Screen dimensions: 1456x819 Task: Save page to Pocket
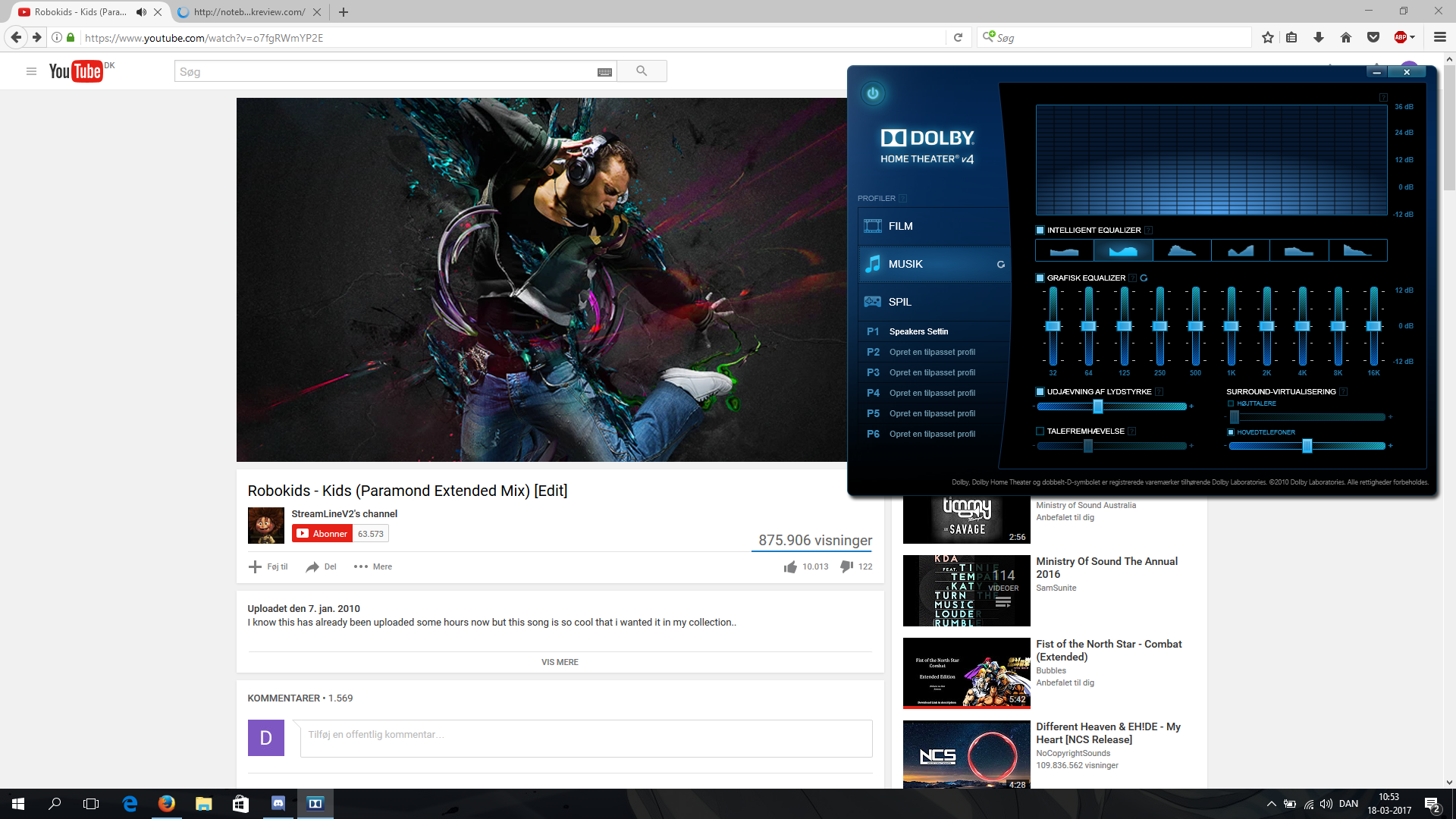tap(1373, 37)
